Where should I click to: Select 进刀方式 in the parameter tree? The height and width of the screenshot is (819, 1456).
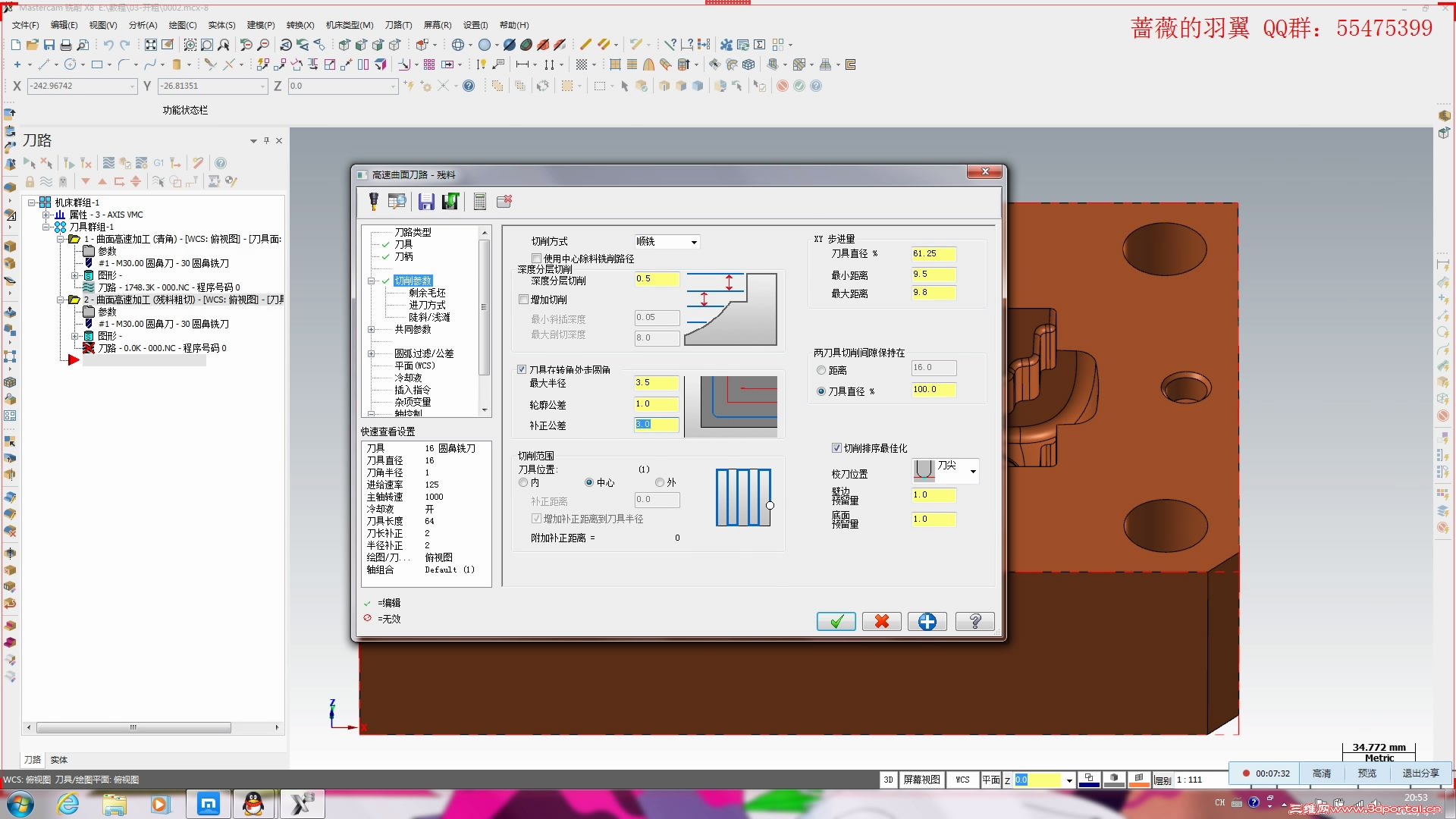[x=427, y=305]
